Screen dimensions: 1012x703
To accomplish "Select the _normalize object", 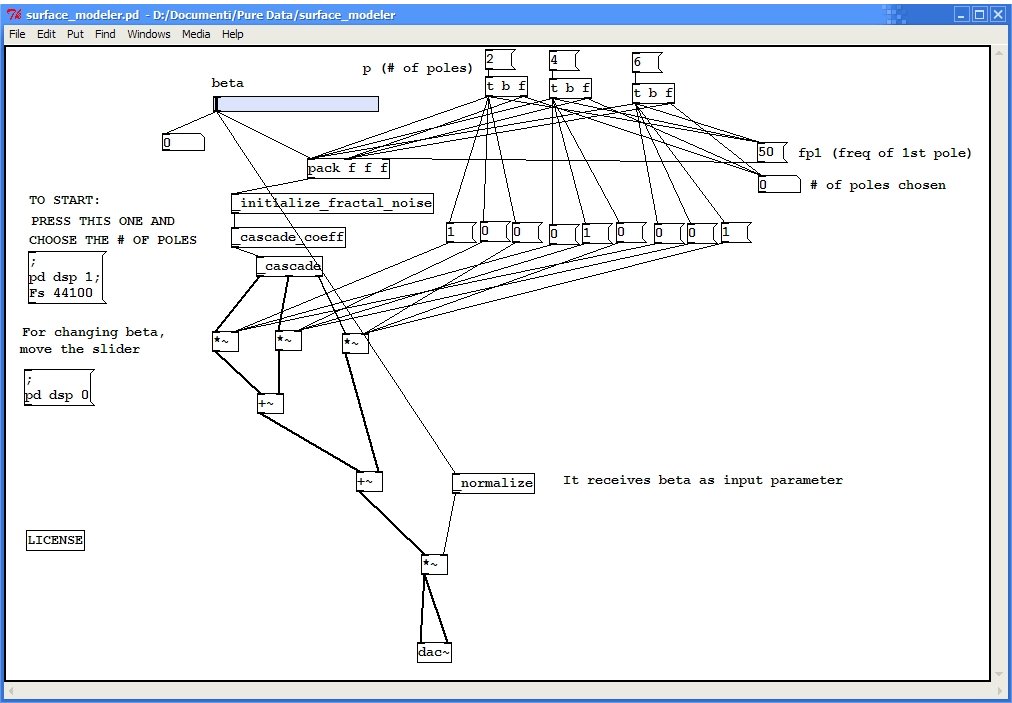I will (x=494, y=483).
